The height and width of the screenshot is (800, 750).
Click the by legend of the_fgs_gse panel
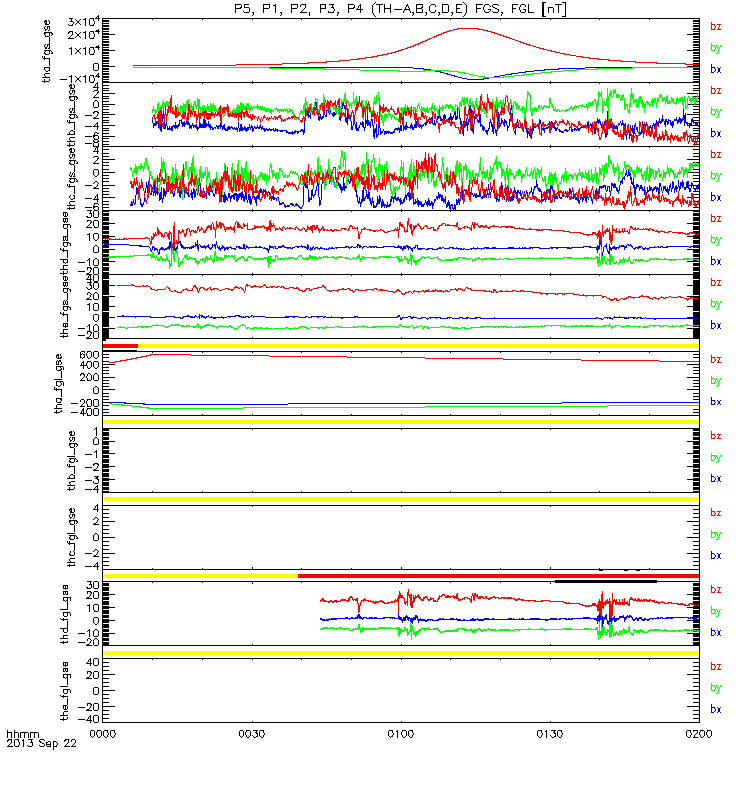[716, 304]
